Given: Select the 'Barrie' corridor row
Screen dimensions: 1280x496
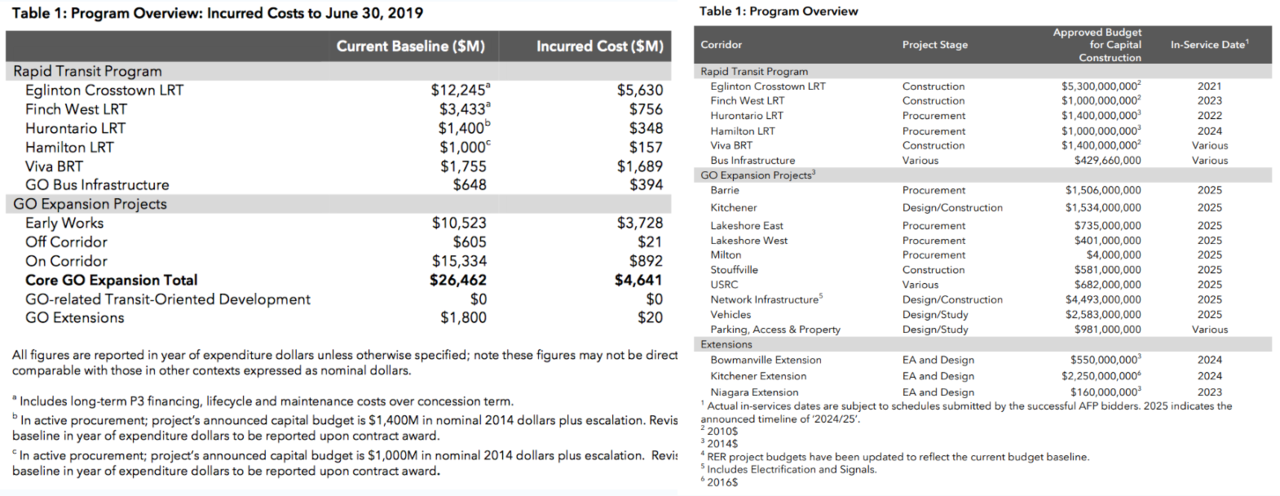Looking at the screenshot, I should coord(725,190).
